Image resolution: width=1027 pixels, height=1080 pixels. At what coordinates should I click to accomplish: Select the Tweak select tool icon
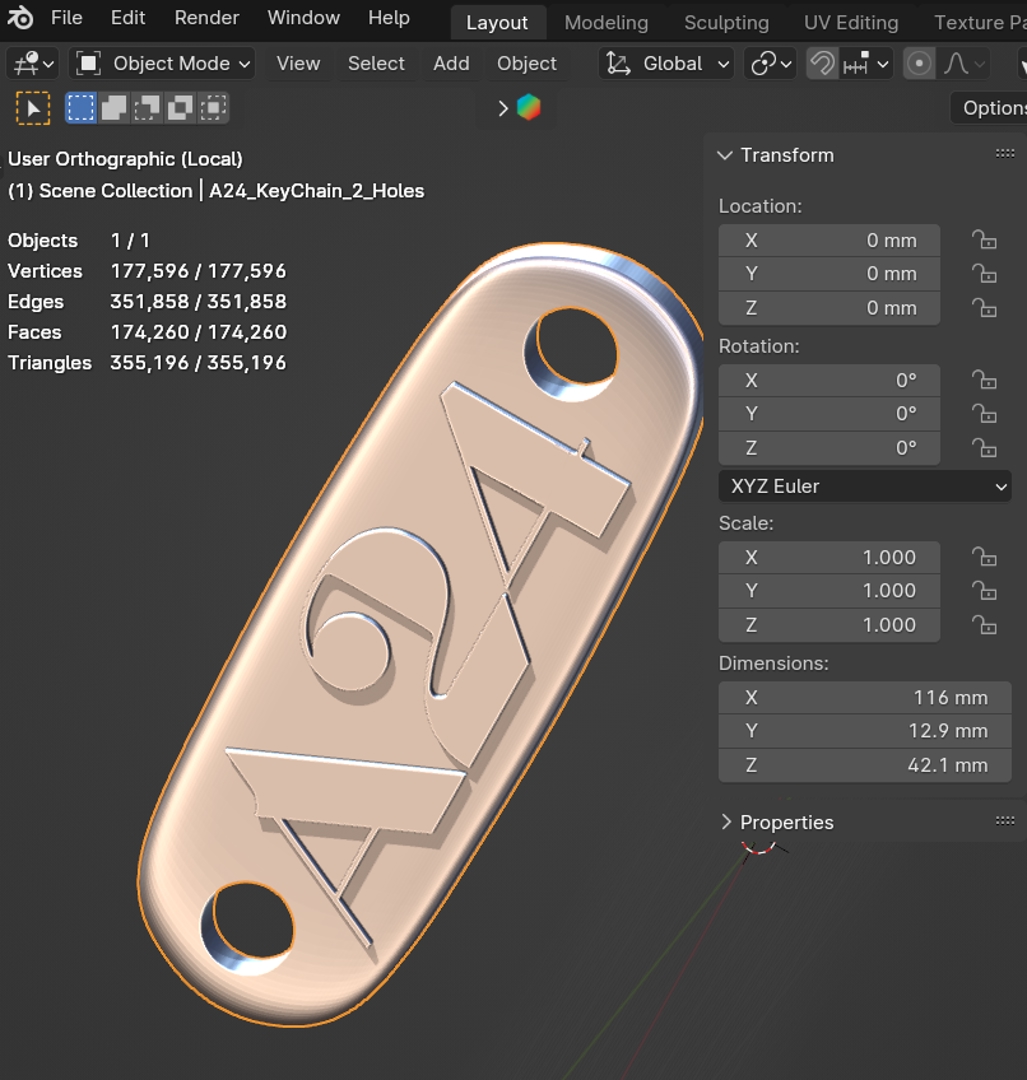pyautogui.click(x=33, y=108)
